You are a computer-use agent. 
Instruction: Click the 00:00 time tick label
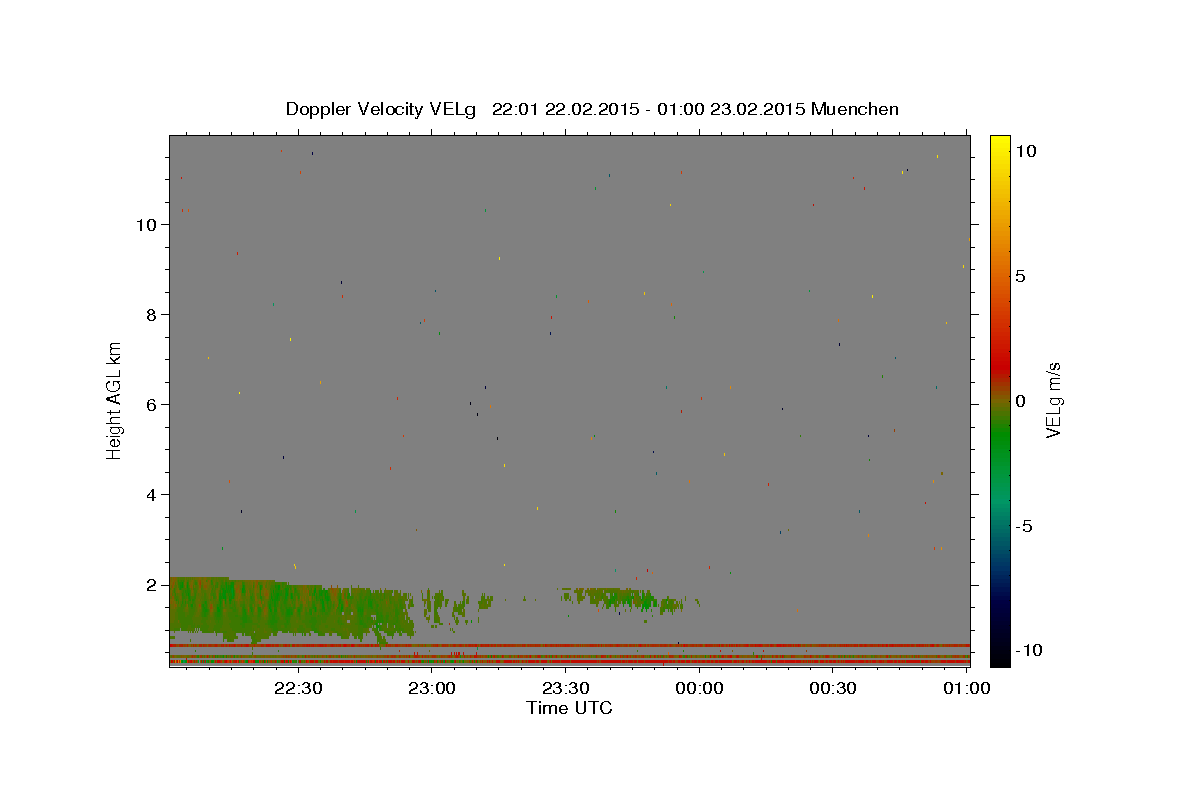699,688
